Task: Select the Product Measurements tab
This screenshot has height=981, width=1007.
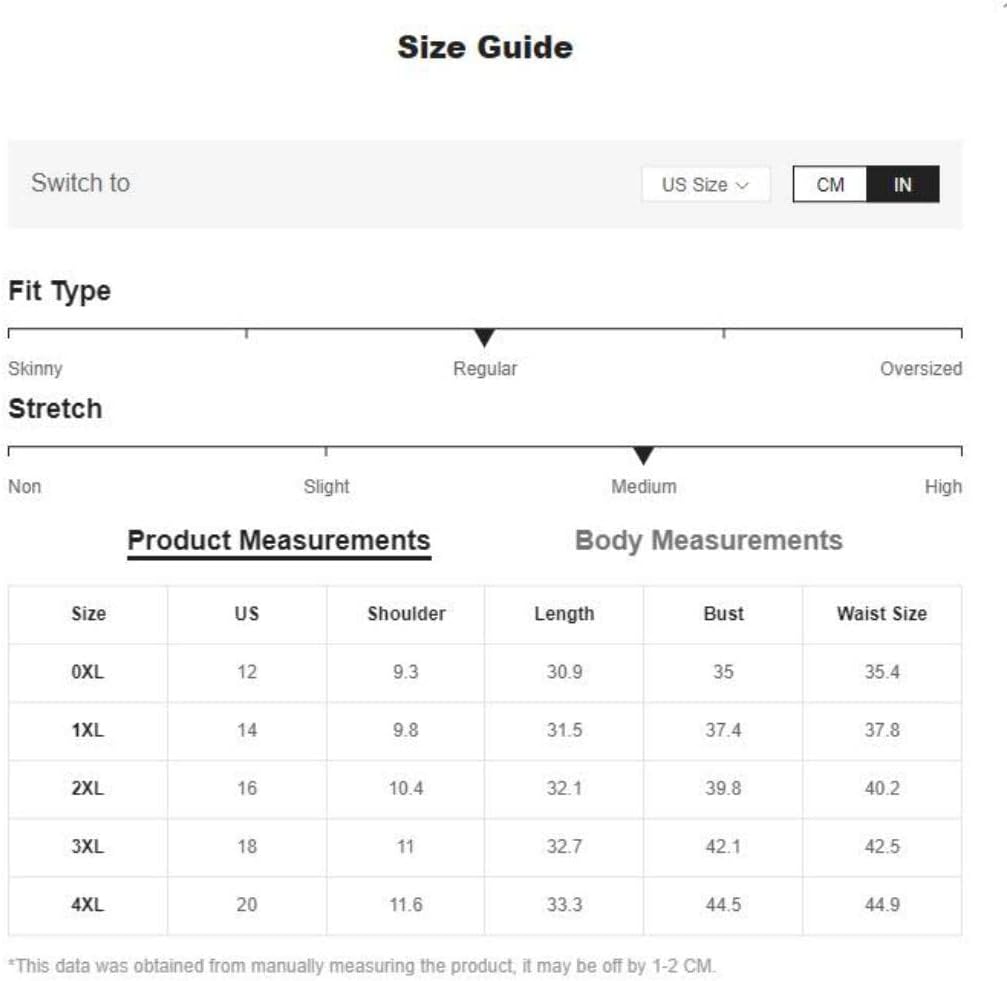Action: coord(279,541)
